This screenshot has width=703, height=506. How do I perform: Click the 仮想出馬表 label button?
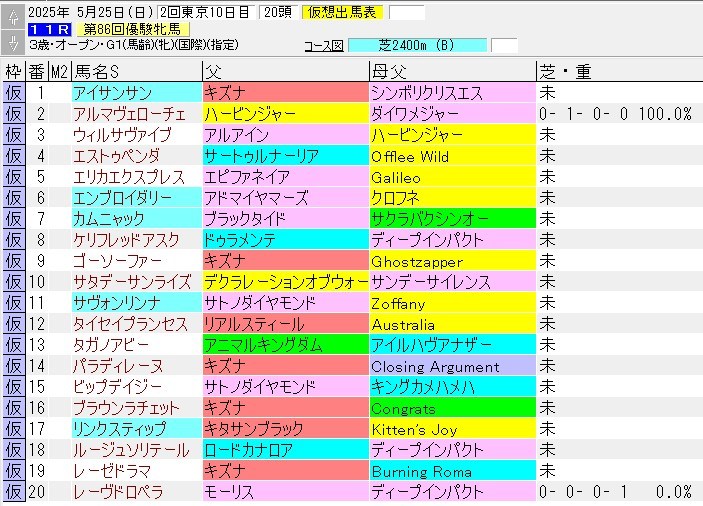click(342, 13)
